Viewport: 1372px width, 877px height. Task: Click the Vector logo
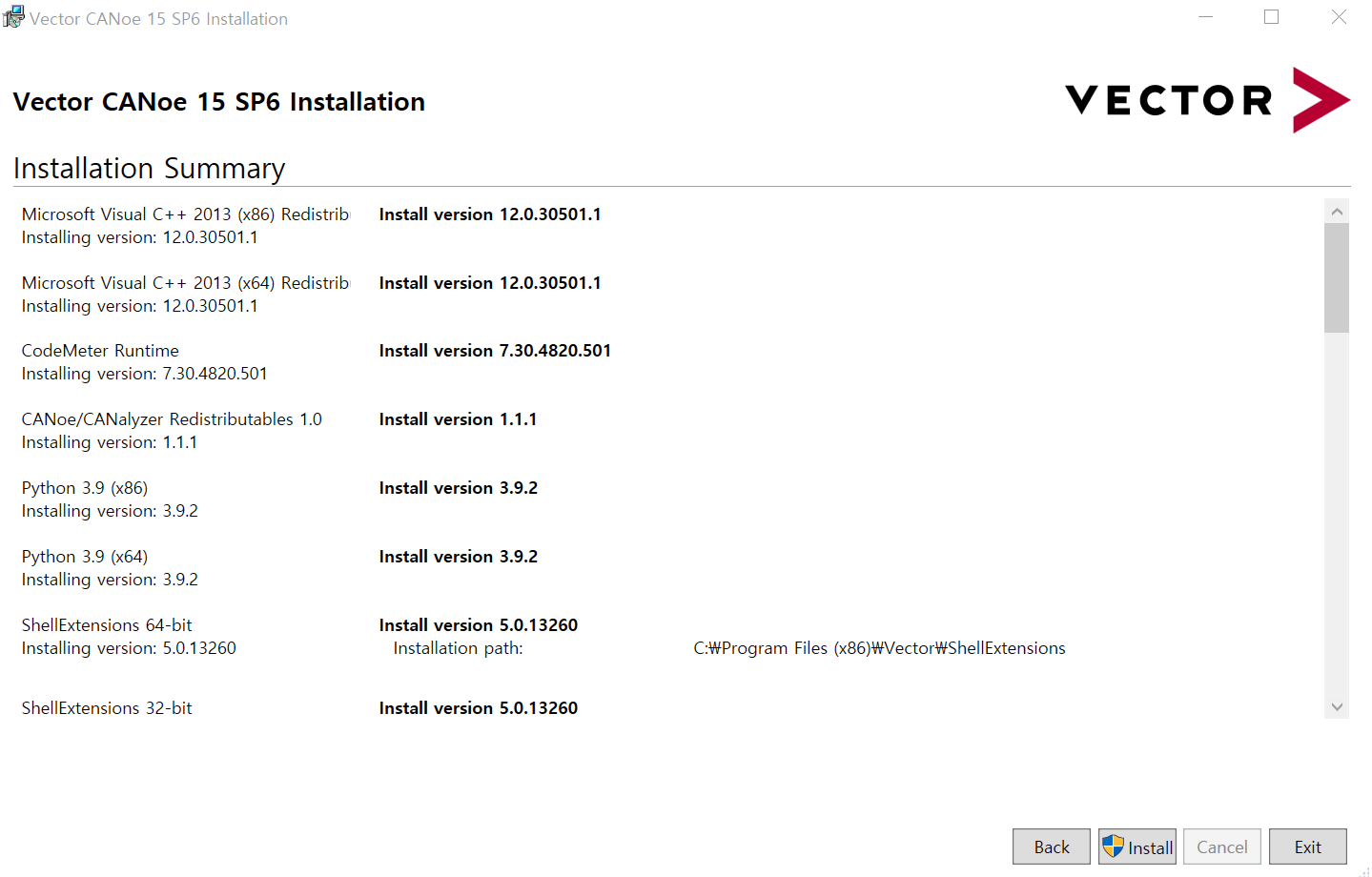click(1207, 100)
